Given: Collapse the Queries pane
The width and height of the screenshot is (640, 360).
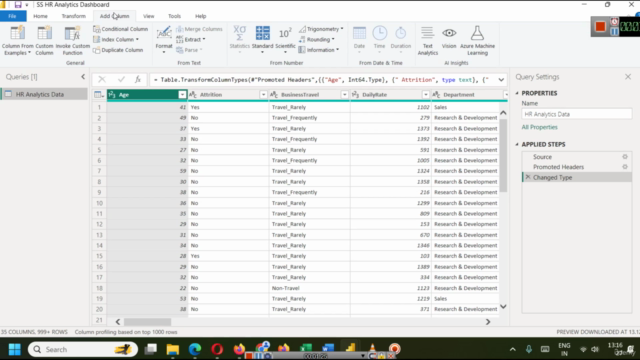Looking at the screenshot, I should pyautogui.click(x=83, y=77).
